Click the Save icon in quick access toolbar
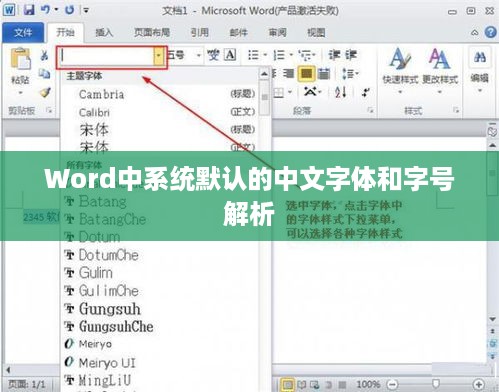 [29, 9]
